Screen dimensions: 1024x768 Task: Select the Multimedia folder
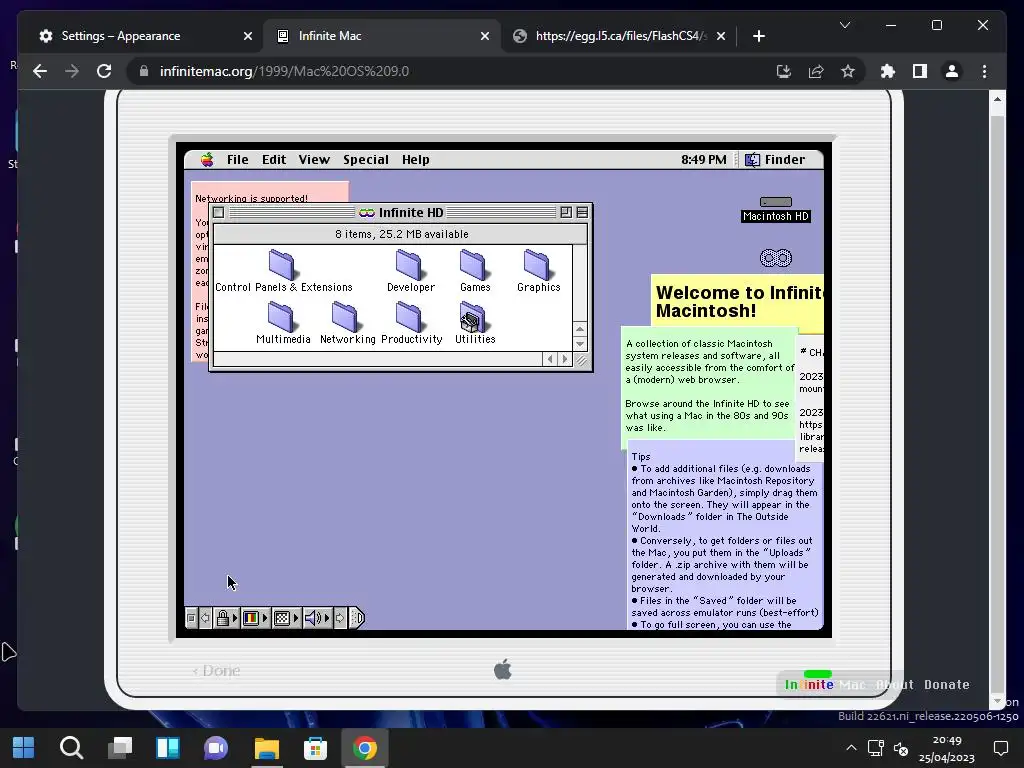coord(283,323)
